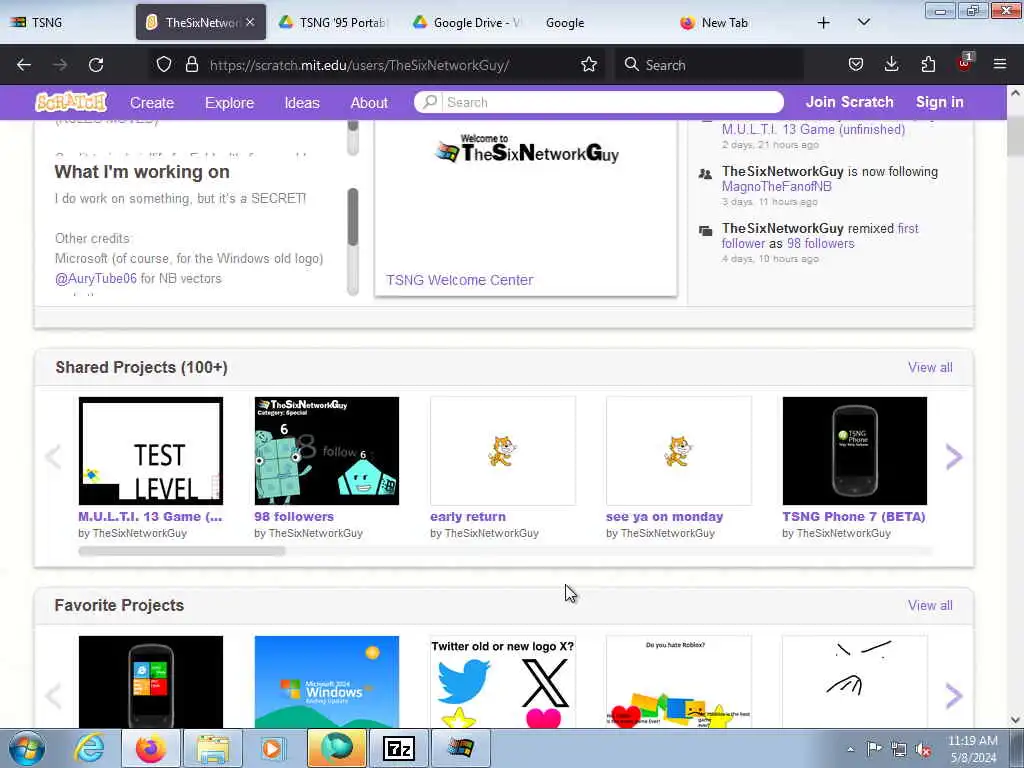Click the Firefox taskbar icon
This screenshot has width=1024, height=768.
tap(151, 748)
